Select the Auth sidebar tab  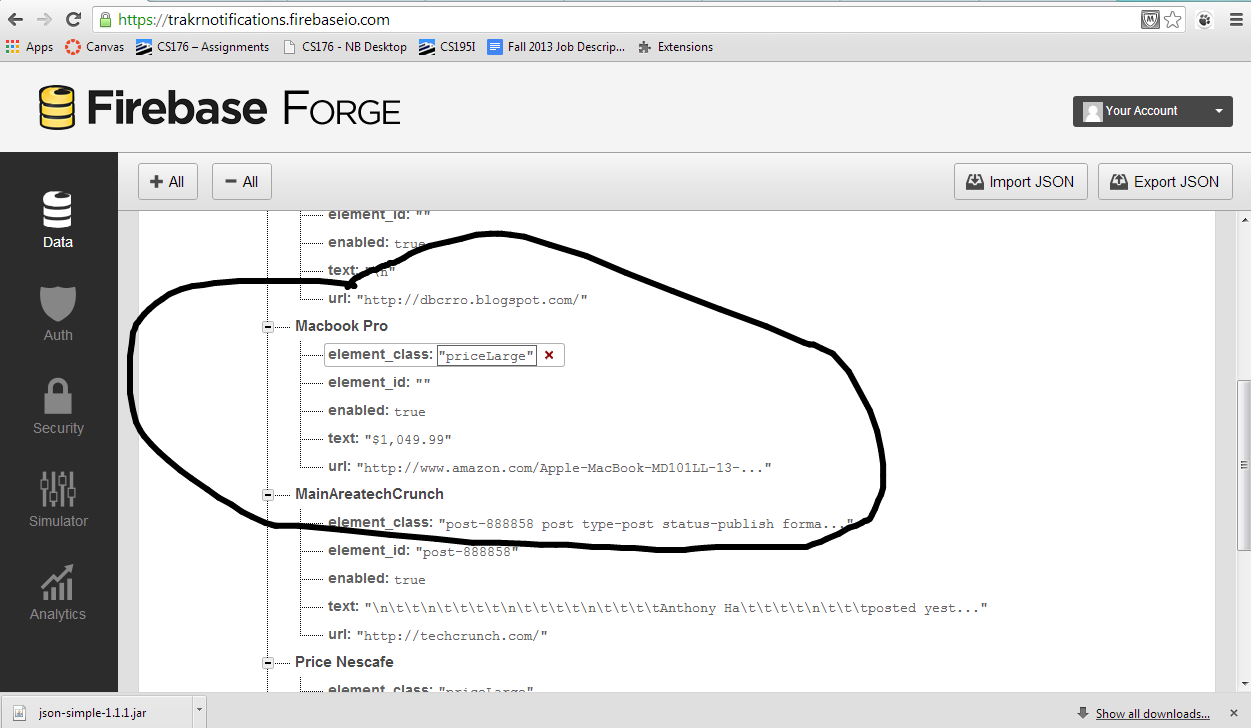point(58,312)
